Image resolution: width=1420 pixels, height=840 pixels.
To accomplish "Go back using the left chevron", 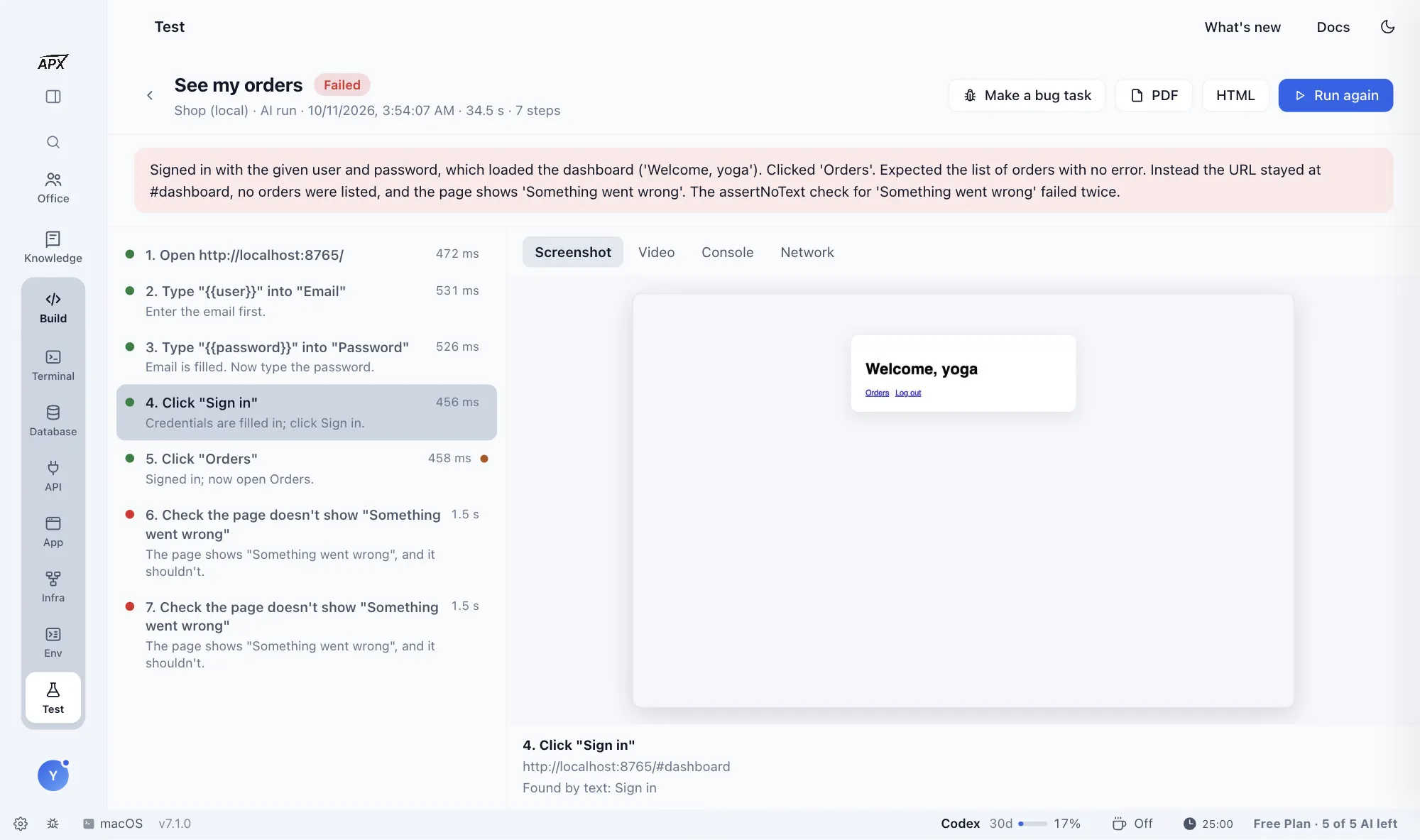I will point(150,95).
